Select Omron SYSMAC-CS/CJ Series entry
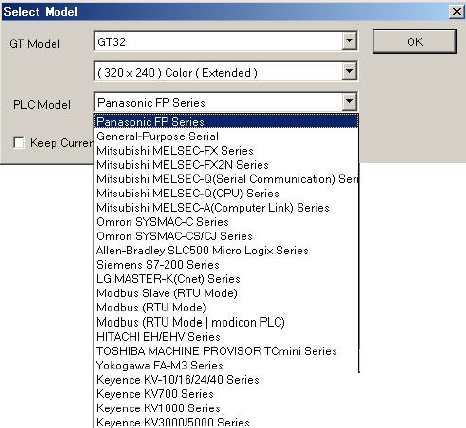This screenshot has width=466, height=428. tap(226, 236)
